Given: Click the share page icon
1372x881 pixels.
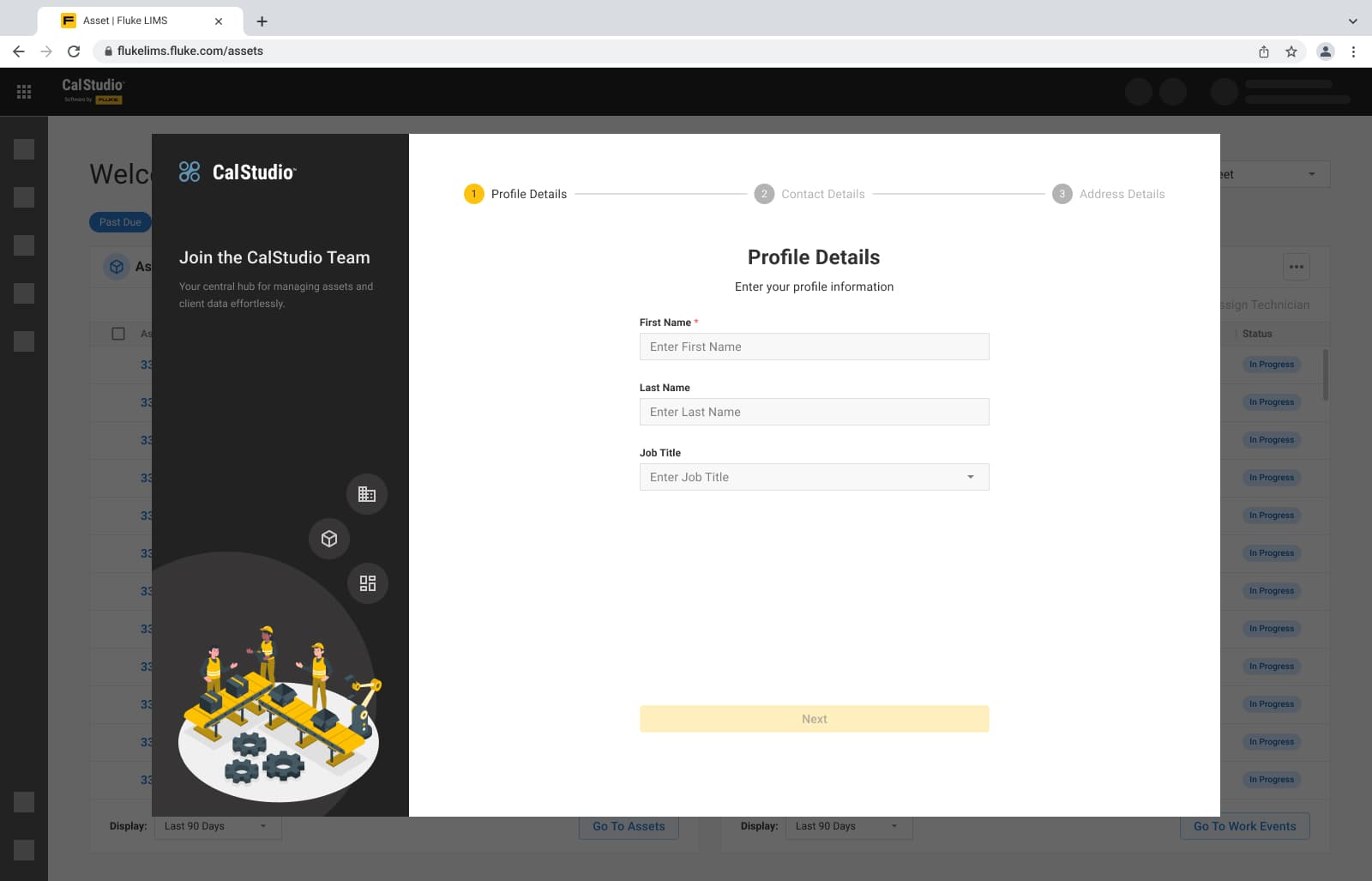Looking at the screenshot, I should pos(1264,51).
